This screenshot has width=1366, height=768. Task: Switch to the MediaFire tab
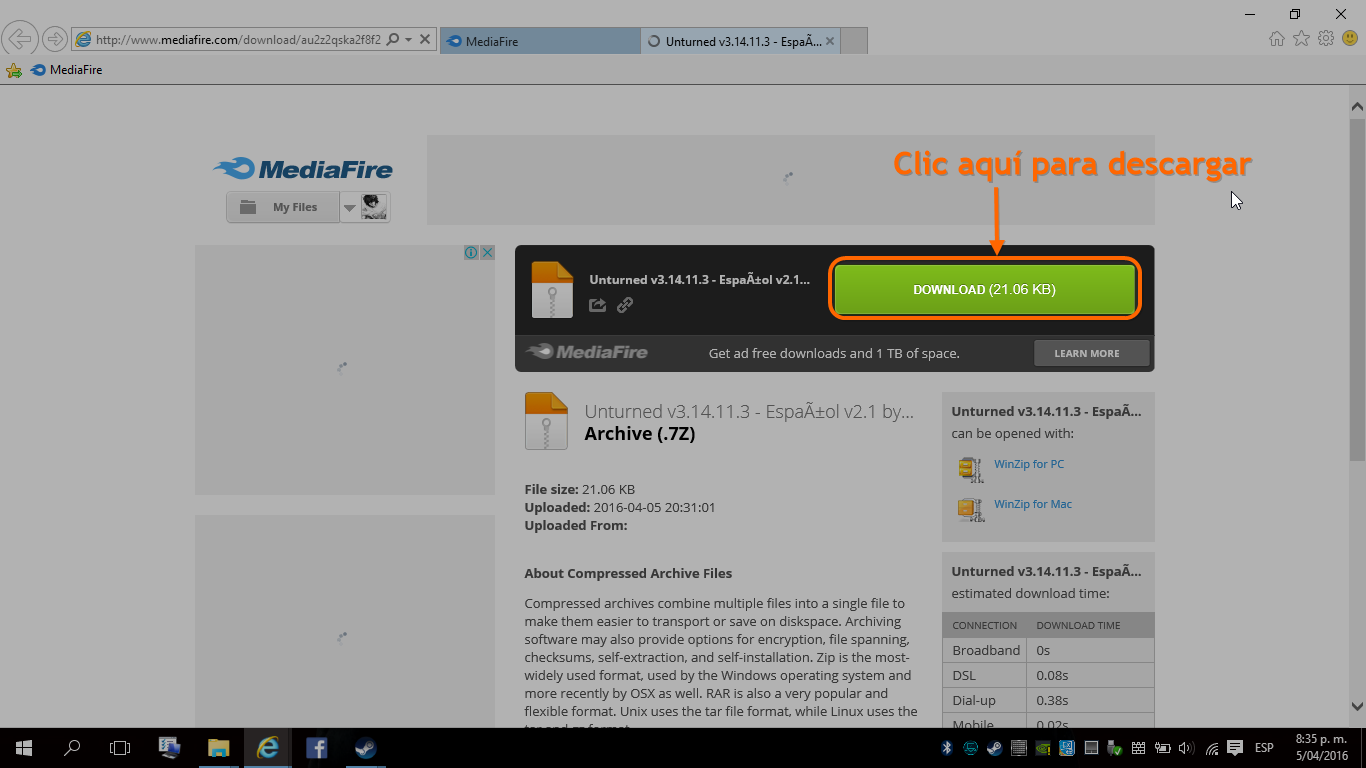click(540, 41)
